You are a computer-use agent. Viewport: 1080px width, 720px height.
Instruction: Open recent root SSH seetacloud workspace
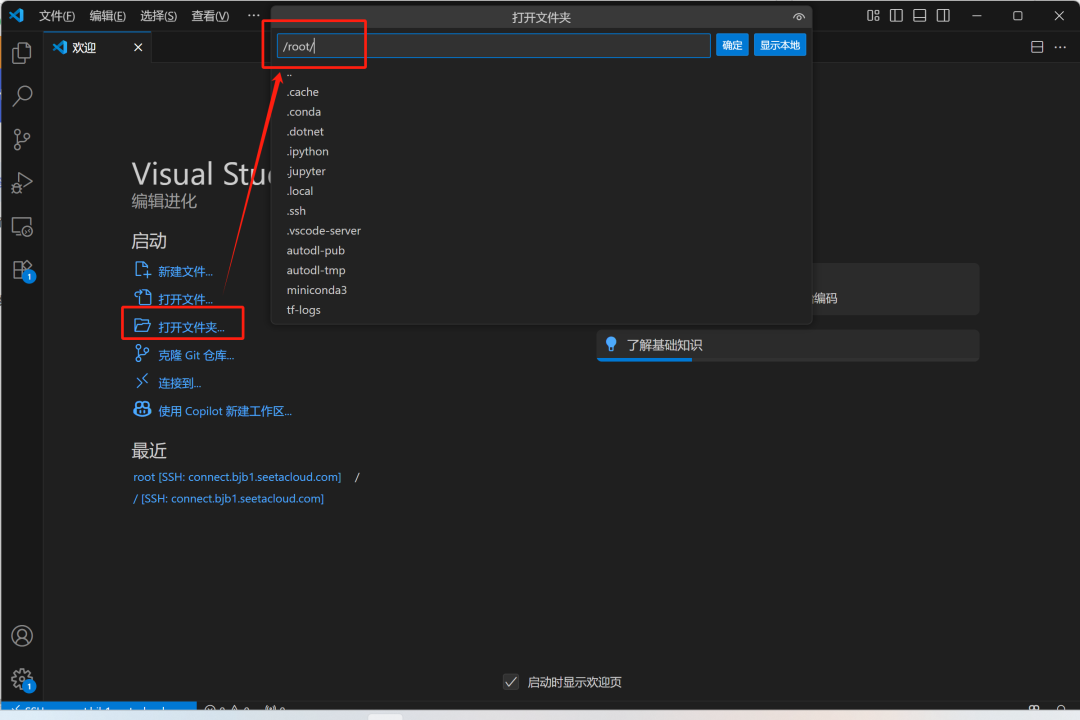(237, 477)
